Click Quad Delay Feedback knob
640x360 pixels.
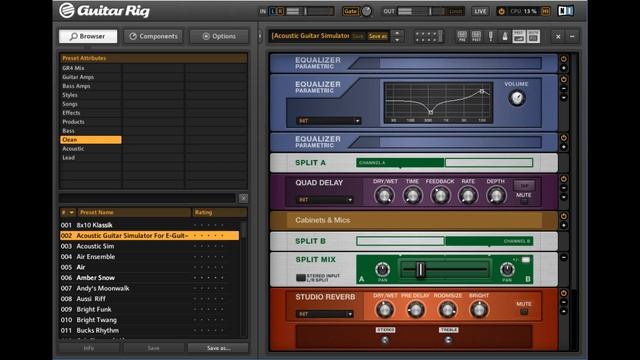tap(440, 196)
